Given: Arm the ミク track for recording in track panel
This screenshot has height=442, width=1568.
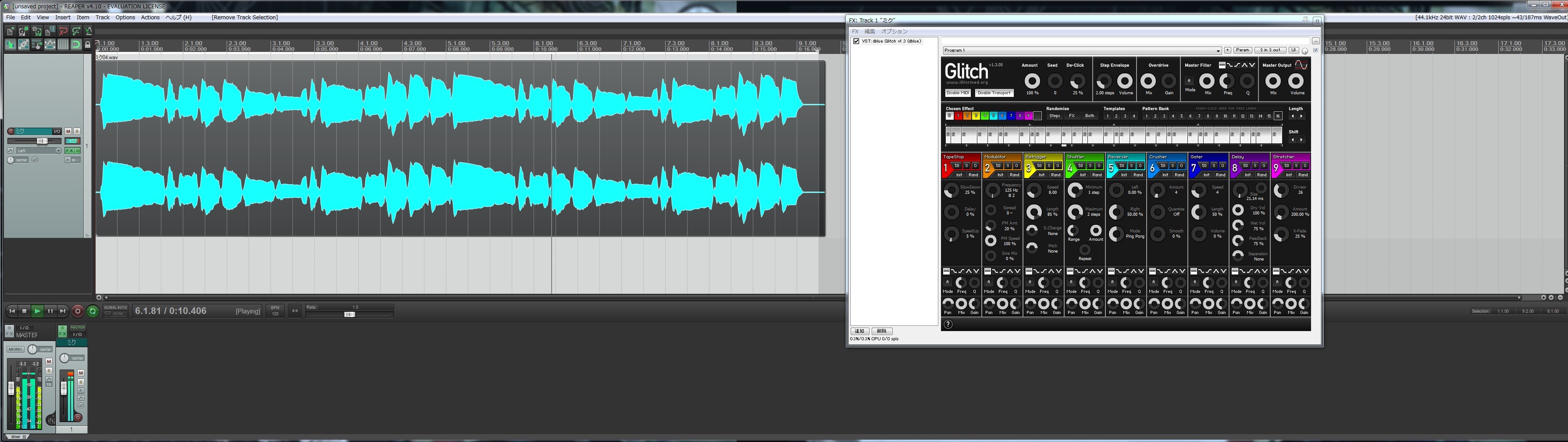Looking at the screenshot, I should coord(11,132).
